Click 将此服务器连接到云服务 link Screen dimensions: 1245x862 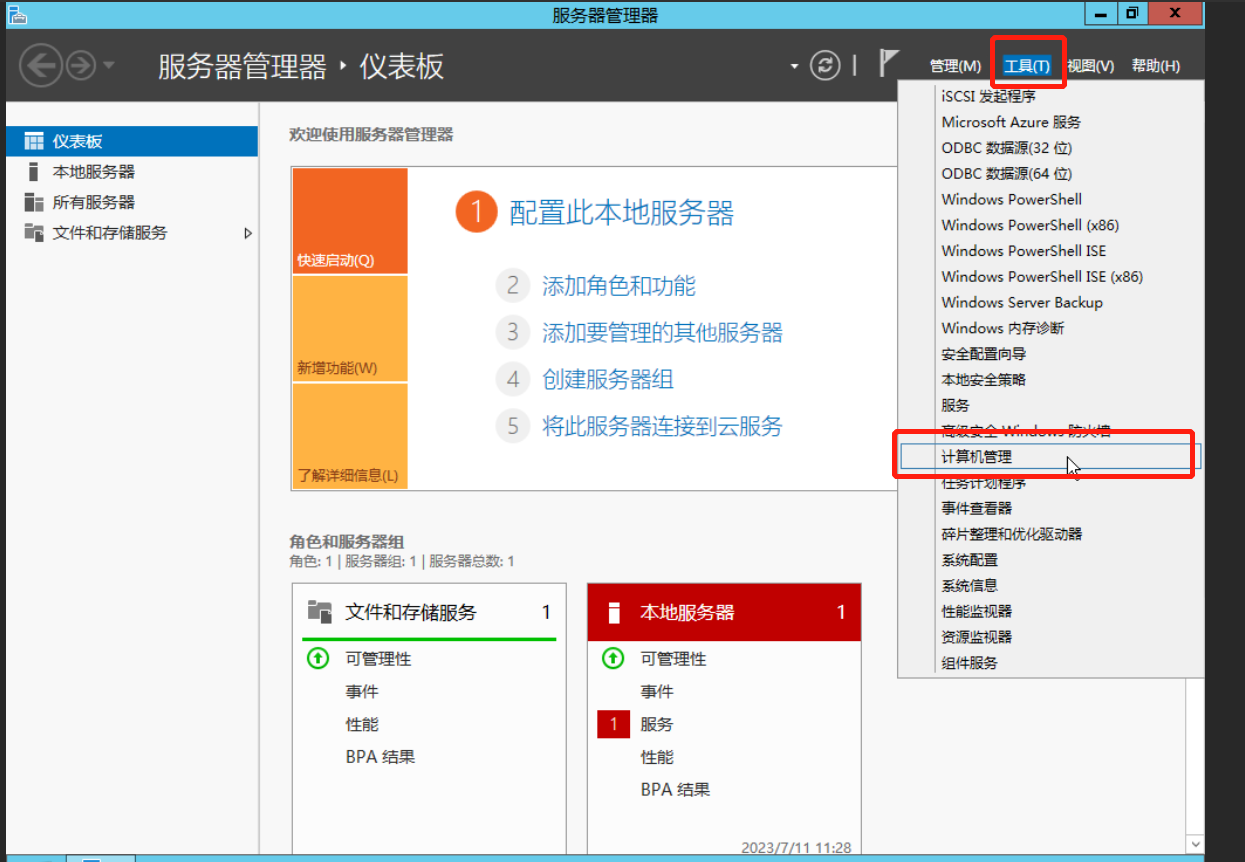[662, 427]
